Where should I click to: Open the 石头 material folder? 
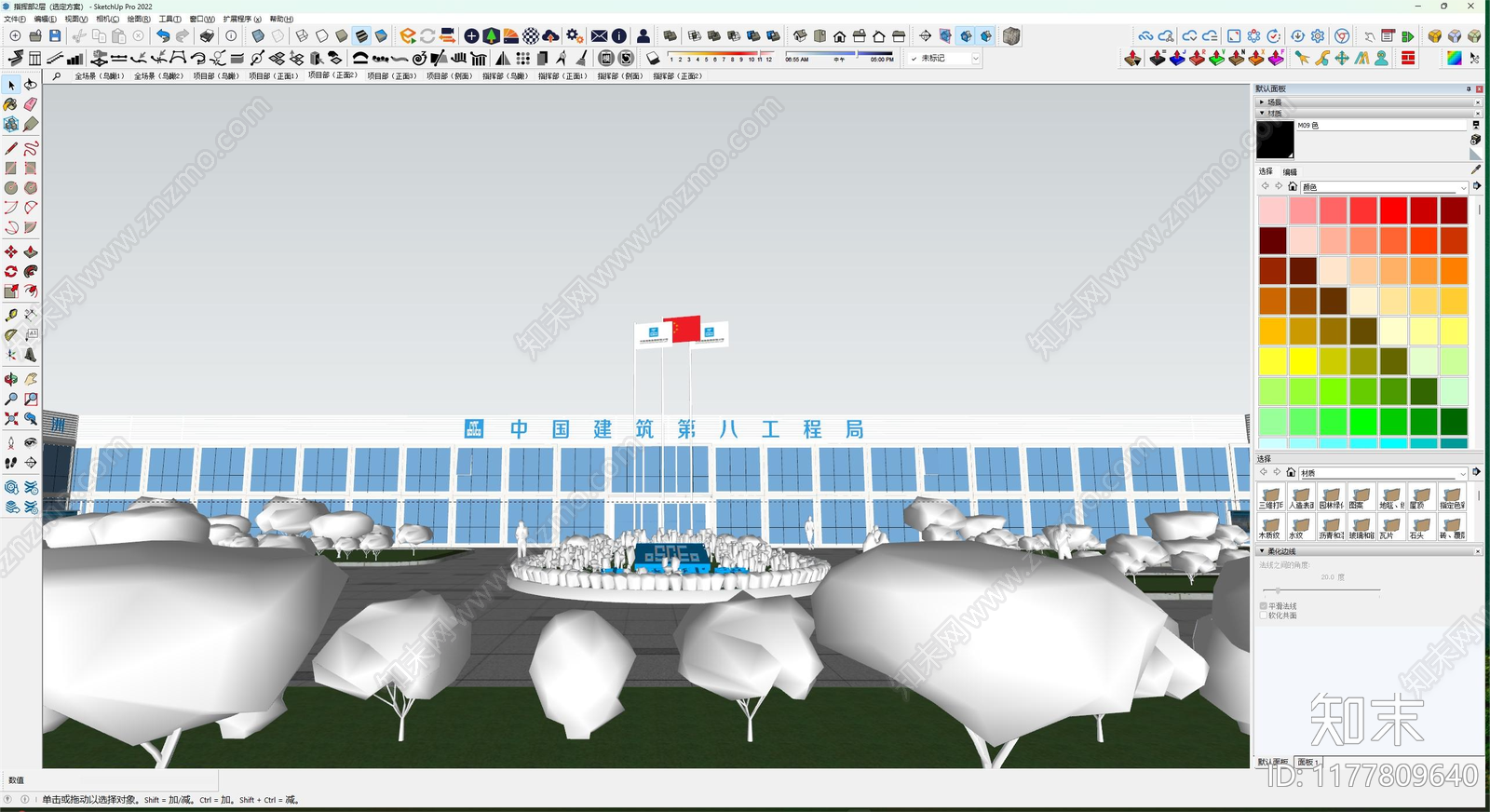[1420, 528]
